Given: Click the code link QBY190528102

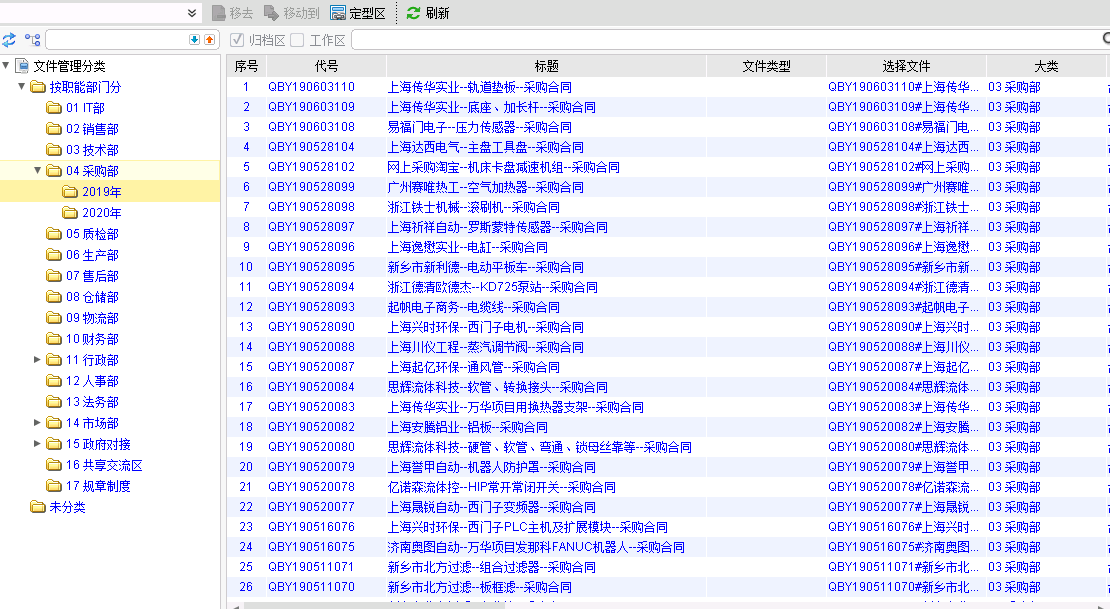Looking at the screenshot, I should click(x=311, y=167).
